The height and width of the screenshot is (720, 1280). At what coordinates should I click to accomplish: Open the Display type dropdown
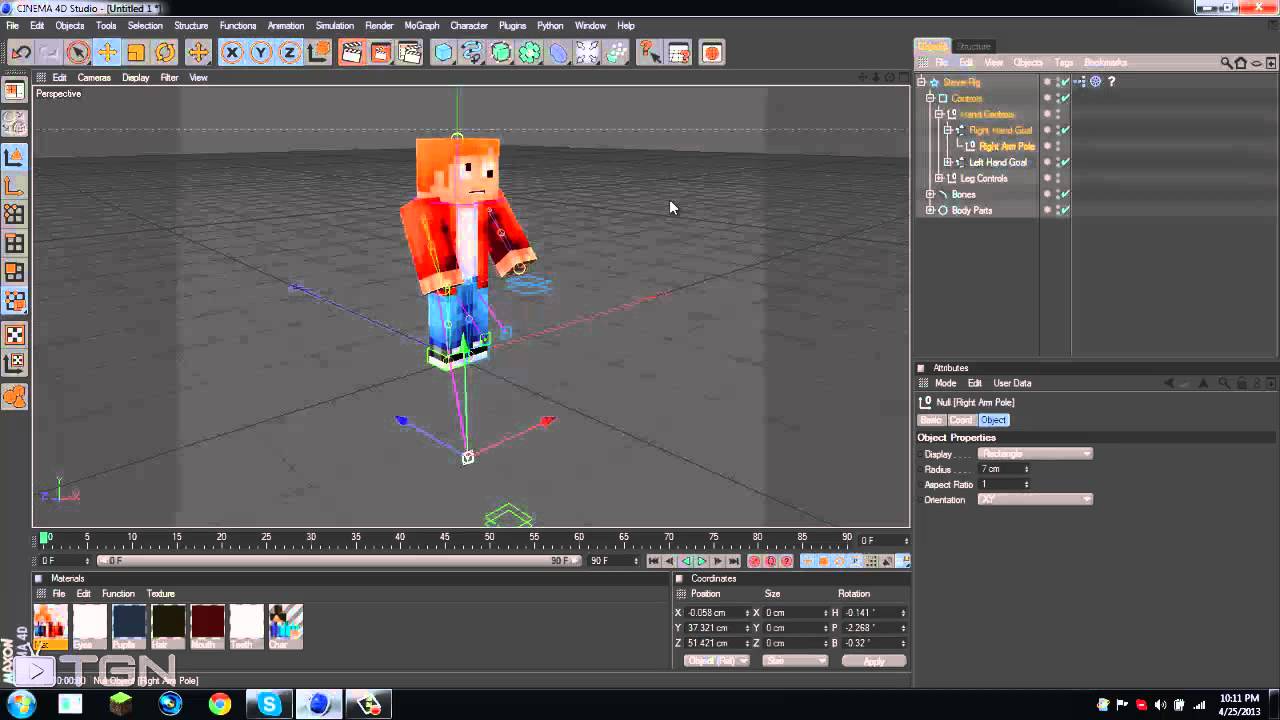1035,454
